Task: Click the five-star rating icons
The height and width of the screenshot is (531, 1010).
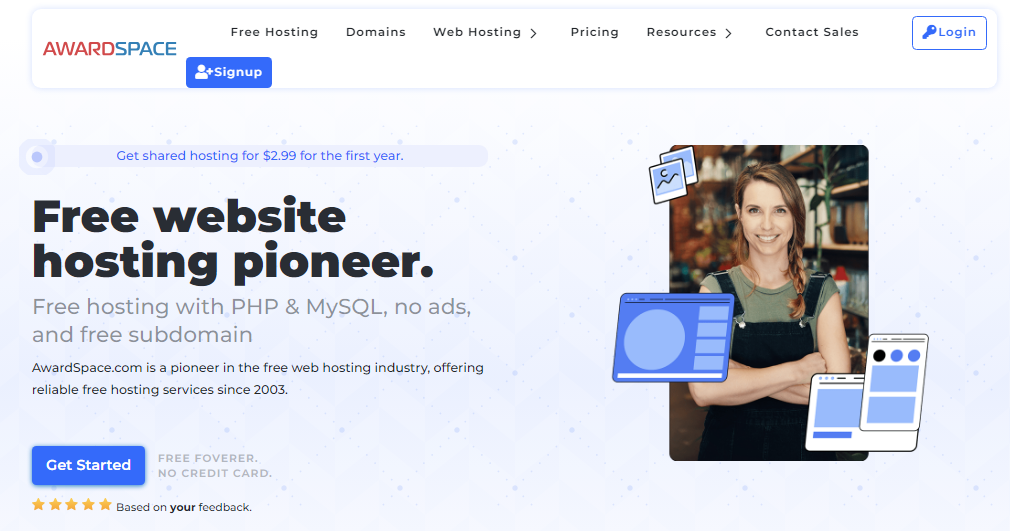Action: coord(72,505)
